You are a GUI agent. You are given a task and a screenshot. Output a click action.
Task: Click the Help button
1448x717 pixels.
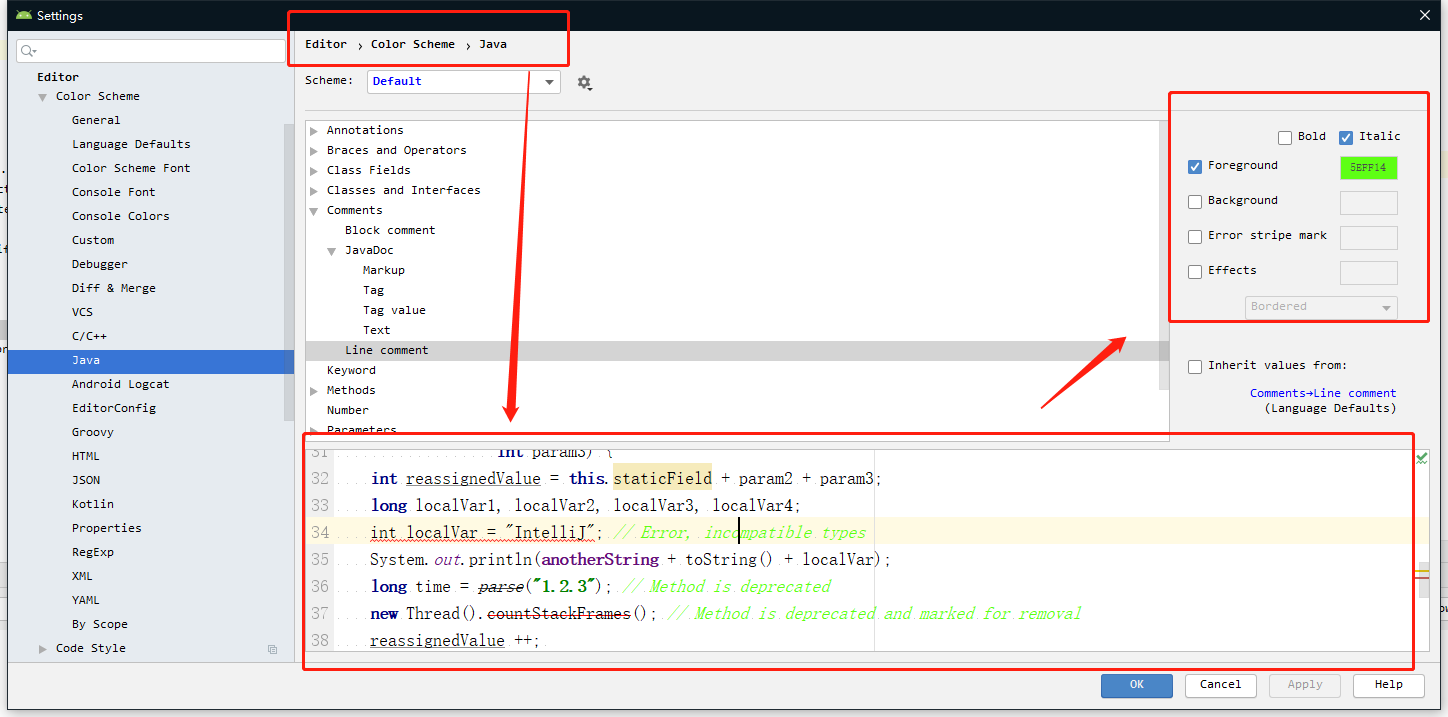1389,685
